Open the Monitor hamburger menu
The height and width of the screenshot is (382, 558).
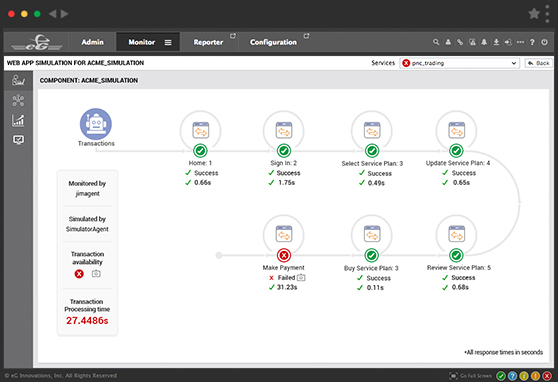tap(168, 42)
